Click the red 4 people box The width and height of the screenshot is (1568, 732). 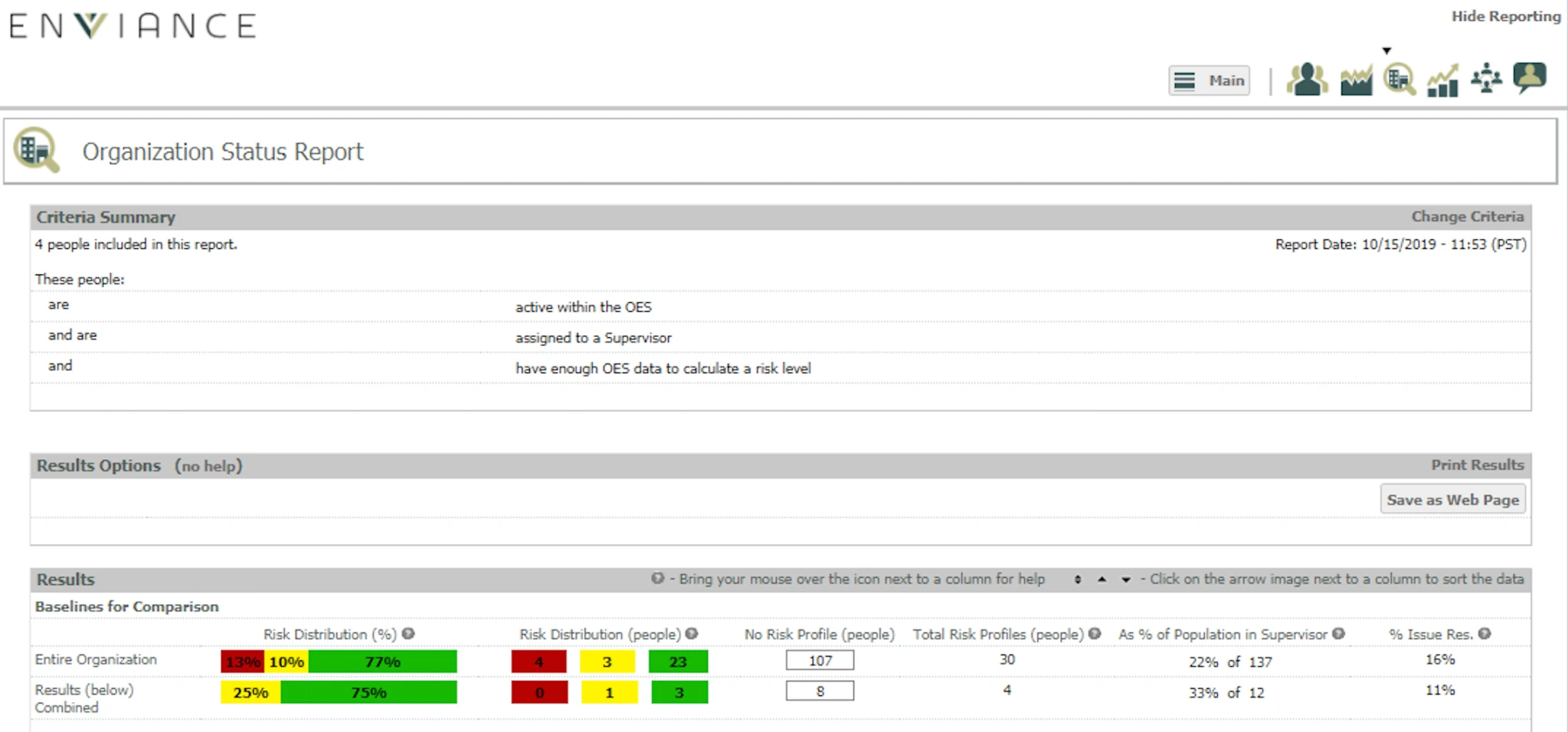(539, 661)
